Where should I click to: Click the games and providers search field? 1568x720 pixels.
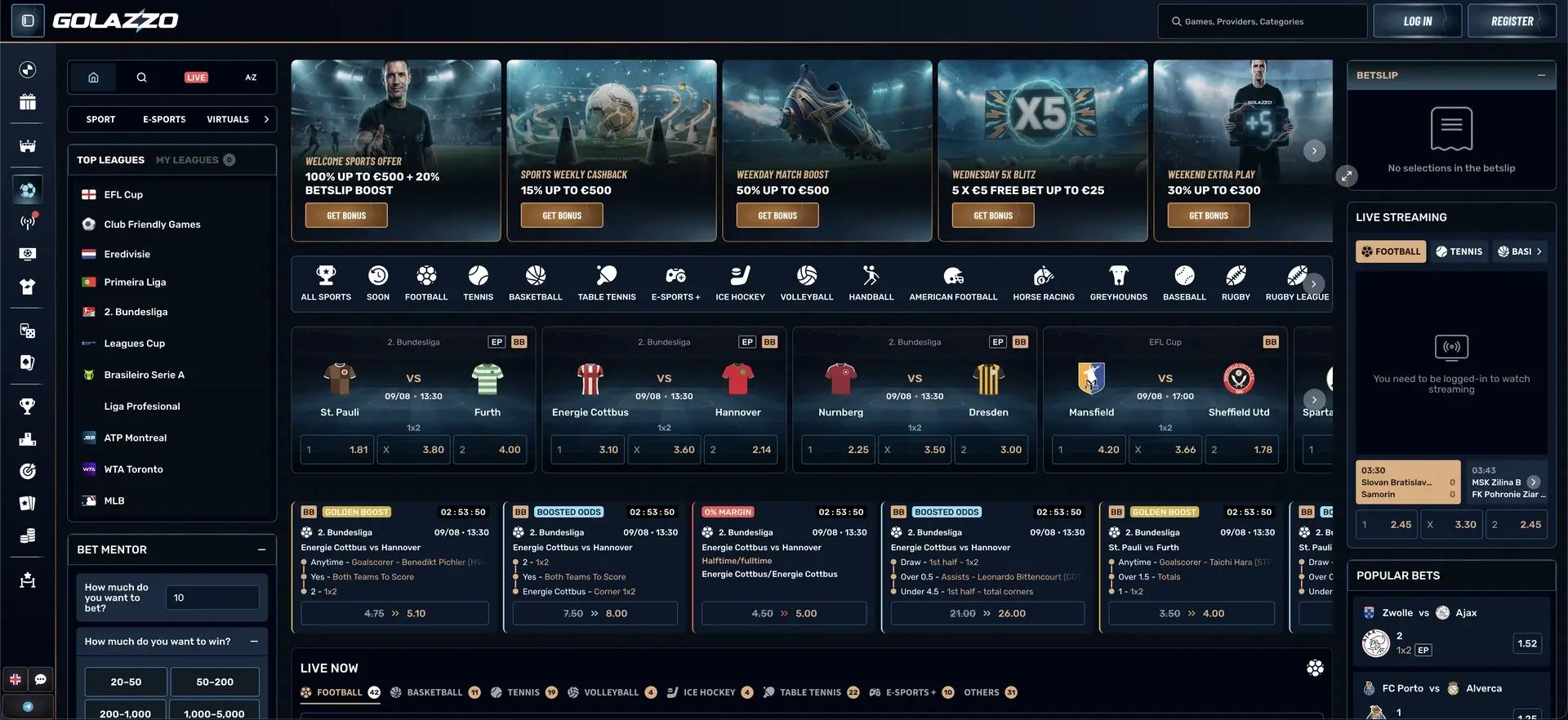coord(1263,21)
